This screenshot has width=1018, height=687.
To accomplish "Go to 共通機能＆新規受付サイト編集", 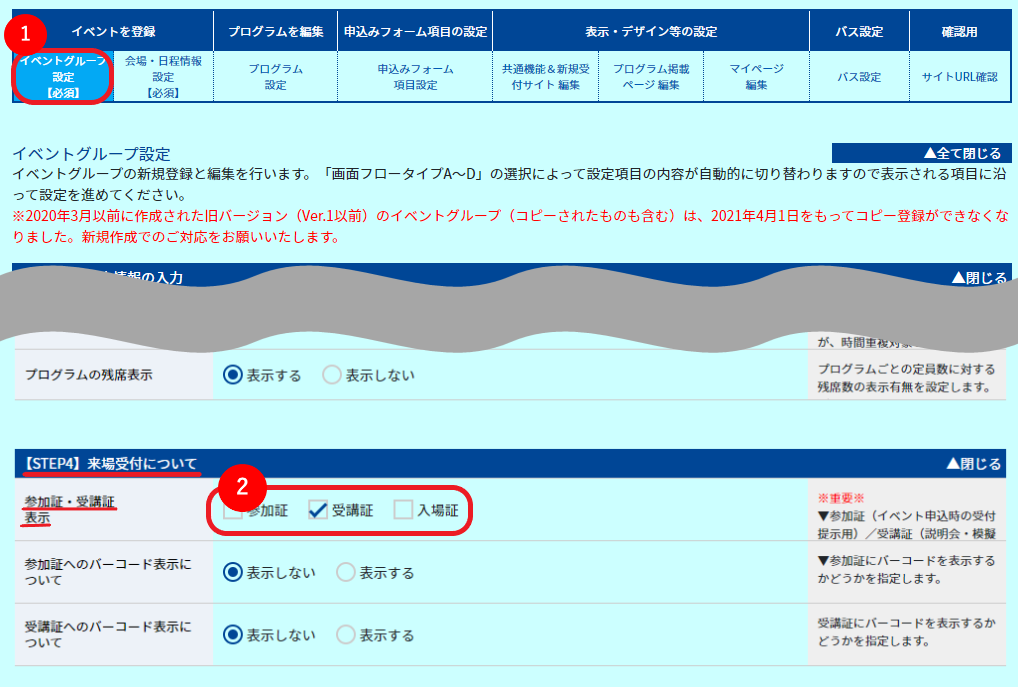I will click(545, 77).
